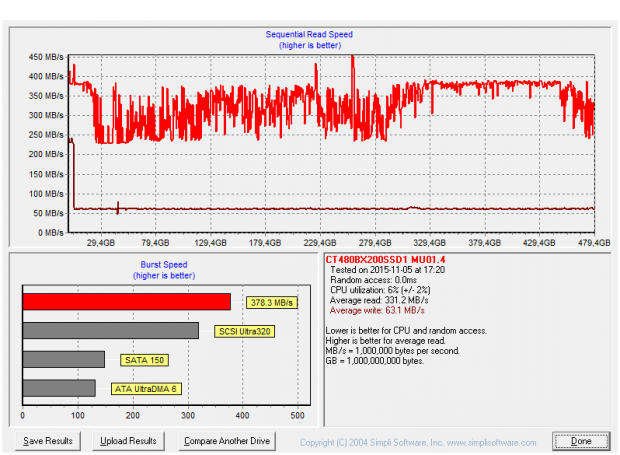Click the ATA UltraDMA 6 yellow label
The height and width of the screenshot is (455, 620).
(147, 388)
